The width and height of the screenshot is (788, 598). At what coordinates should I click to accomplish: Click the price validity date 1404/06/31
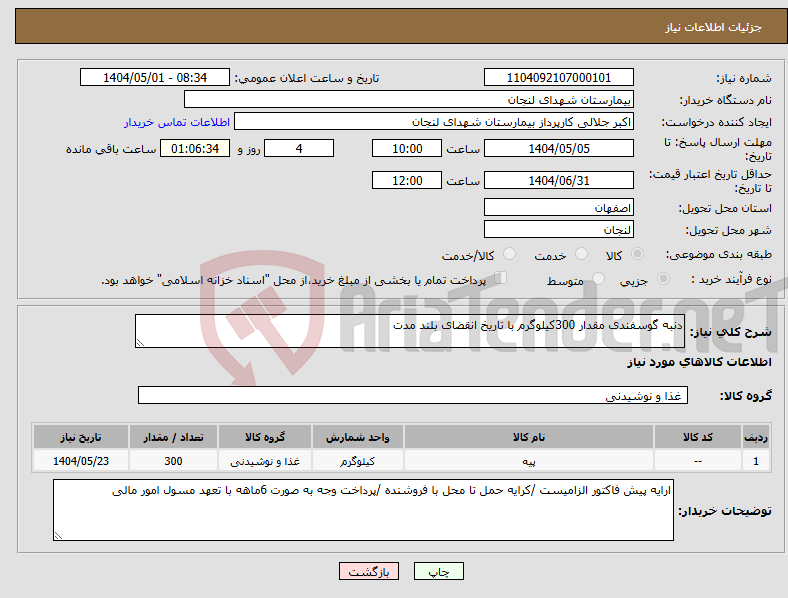[x=558, y=180]
